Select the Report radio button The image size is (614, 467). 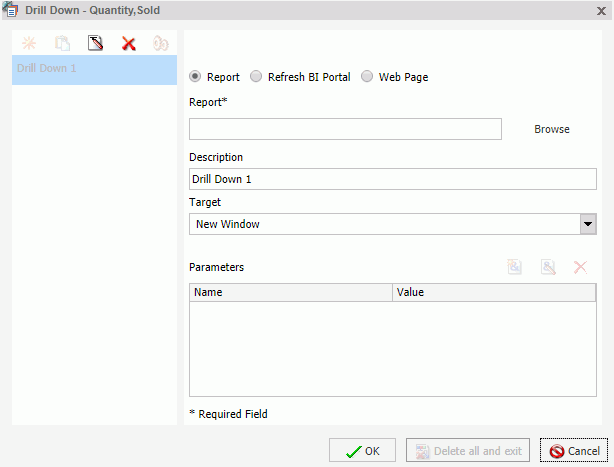coord(195,76)
